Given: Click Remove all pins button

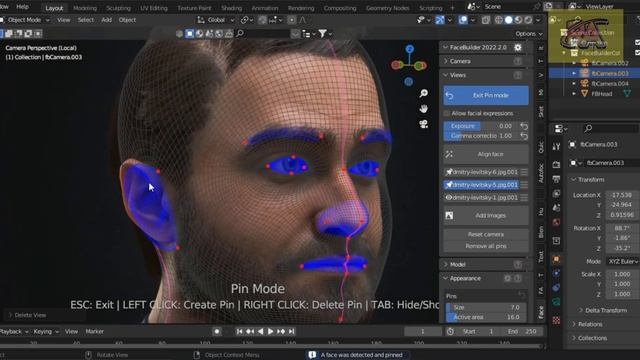Looking at the screenshot, I should pyautogui.click(x=486, y=246).
